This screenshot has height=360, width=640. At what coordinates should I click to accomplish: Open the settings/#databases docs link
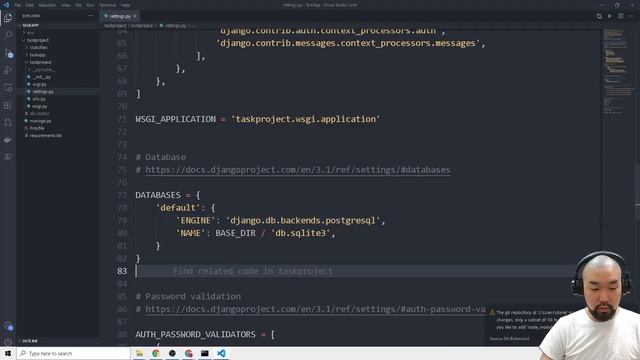(x=298, y=170)
